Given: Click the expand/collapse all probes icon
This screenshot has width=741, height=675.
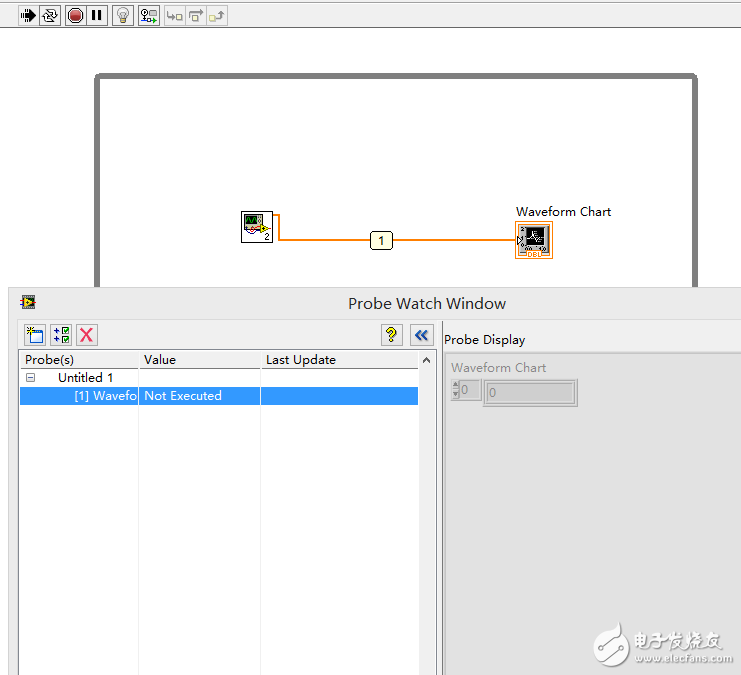Looking at the screenshot, I should (x=61, y=335).
